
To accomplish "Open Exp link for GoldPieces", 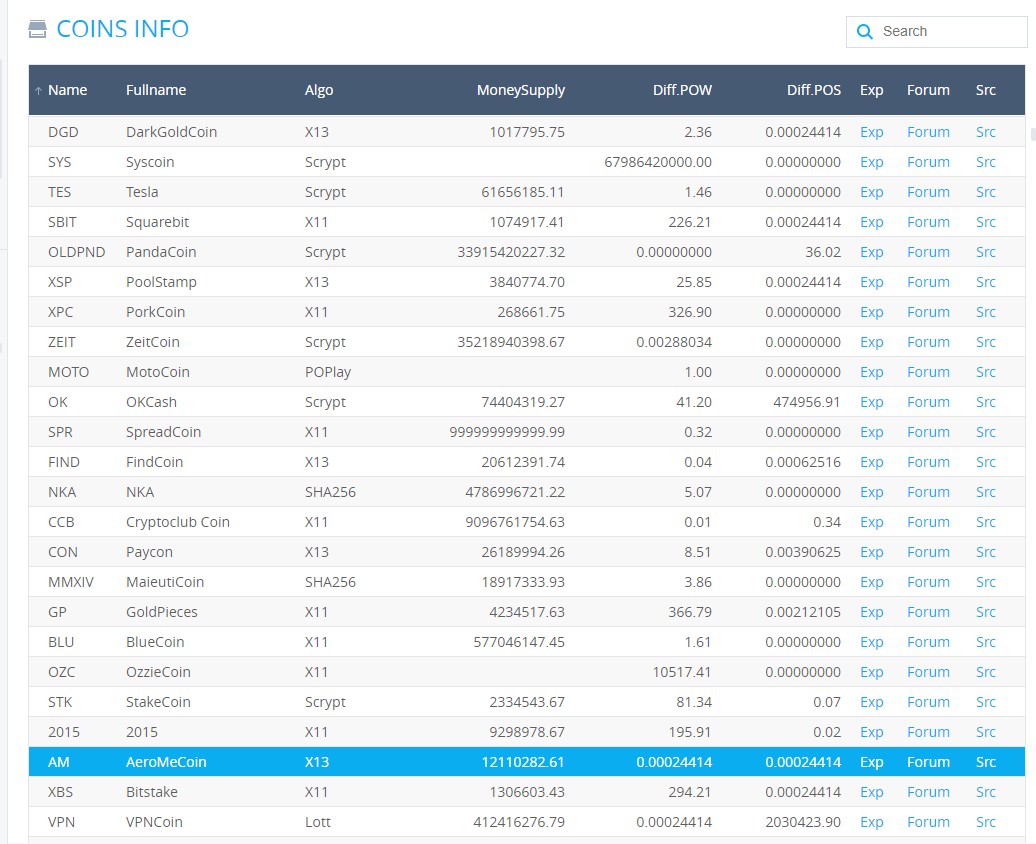I will pos(871,612).
